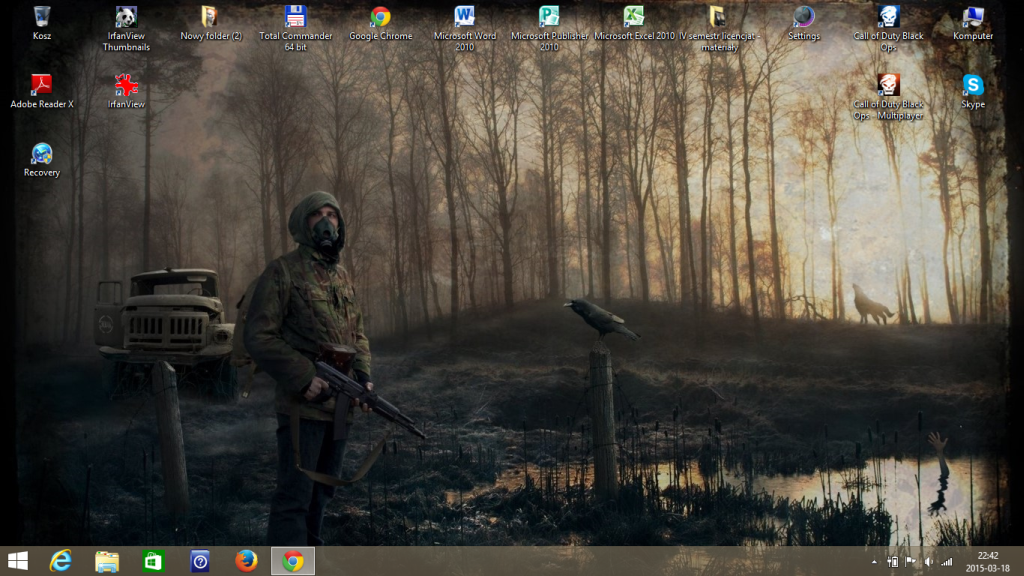Switch to the active Chrome taskbar button

tap(293, 561)
